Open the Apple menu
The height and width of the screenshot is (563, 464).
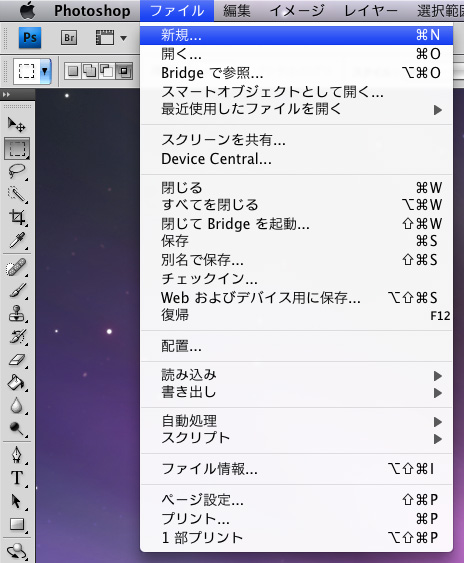28,10
